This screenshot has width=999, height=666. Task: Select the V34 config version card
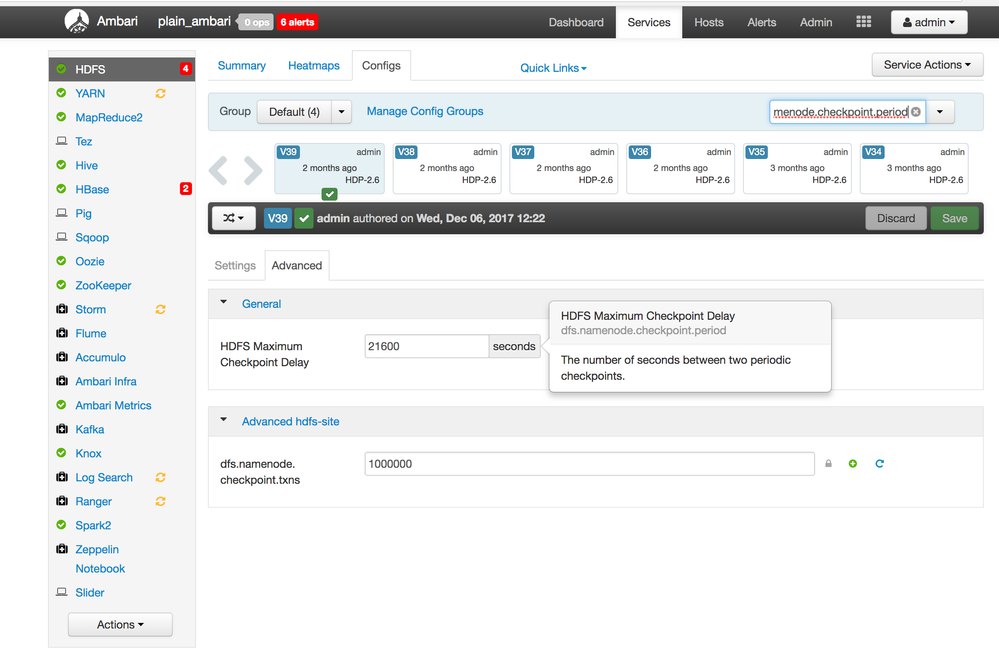tap(914, 168)
